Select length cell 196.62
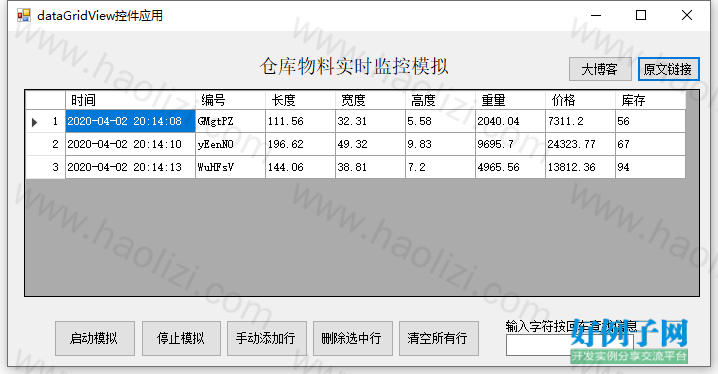Viewport: 718px width, 374px height. coord(300,144)
